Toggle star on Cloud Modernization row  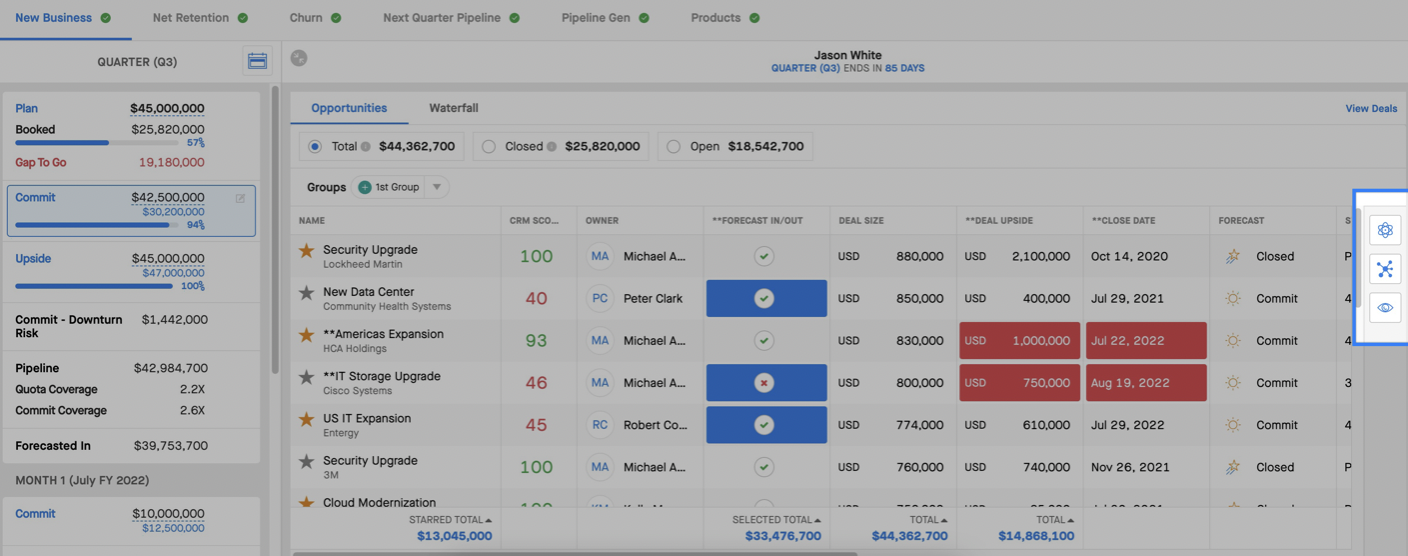coord(307,502)
